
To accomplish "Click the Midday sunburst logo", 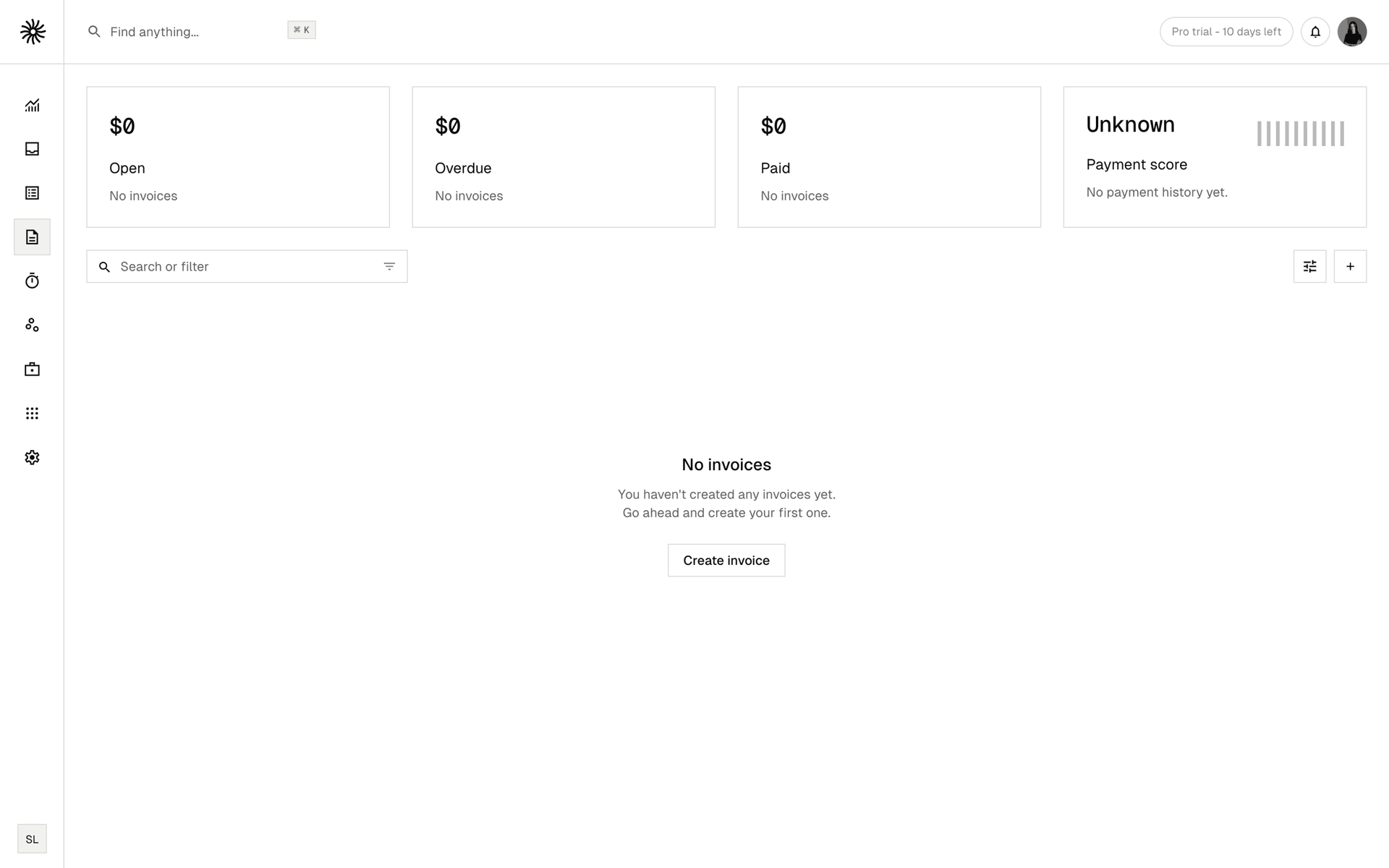I will tap(33, 32).
